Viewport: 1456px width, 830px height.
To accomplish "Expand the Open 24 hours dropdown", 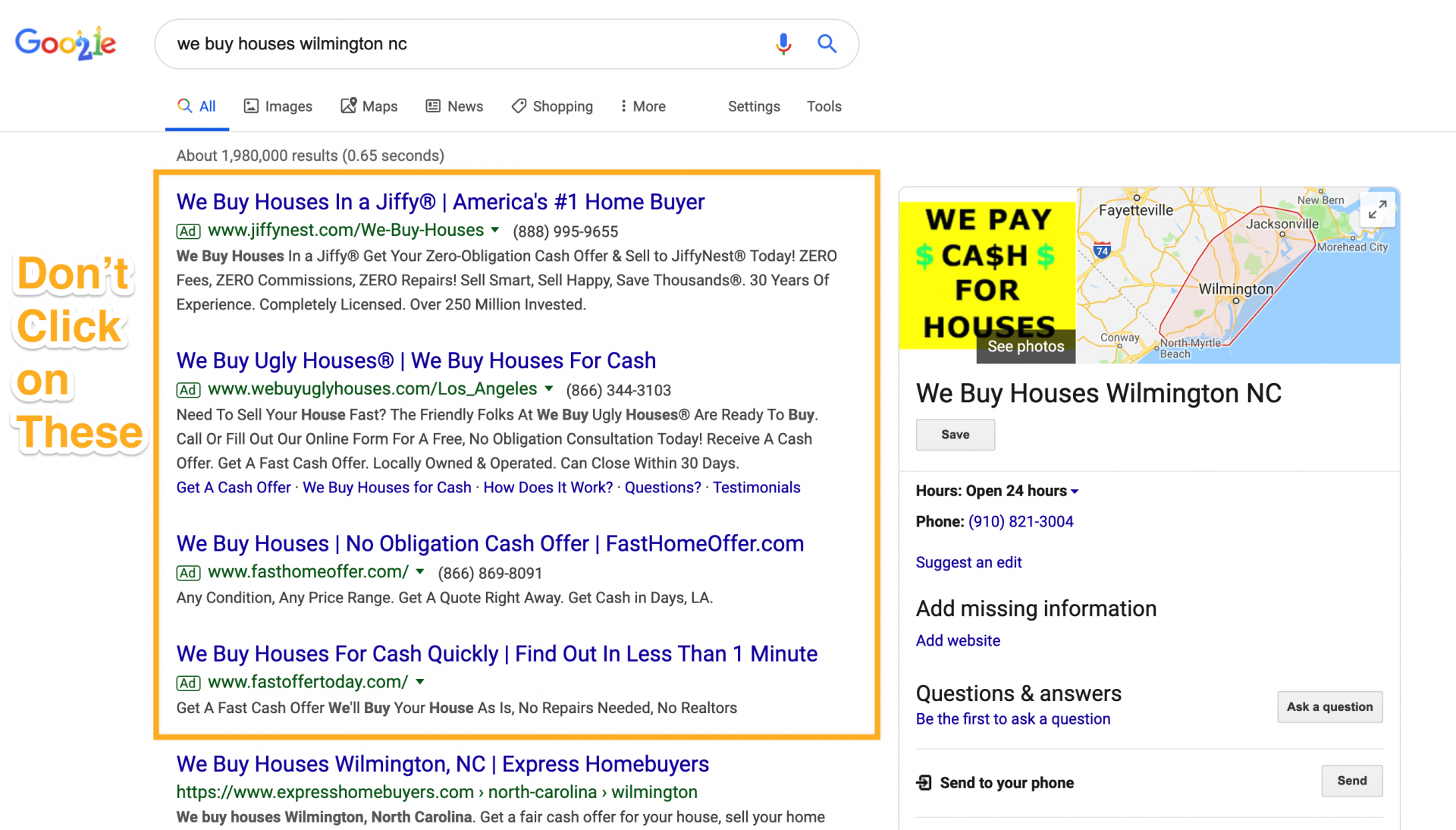I will pyautogui.click(x=1075, y=492).
